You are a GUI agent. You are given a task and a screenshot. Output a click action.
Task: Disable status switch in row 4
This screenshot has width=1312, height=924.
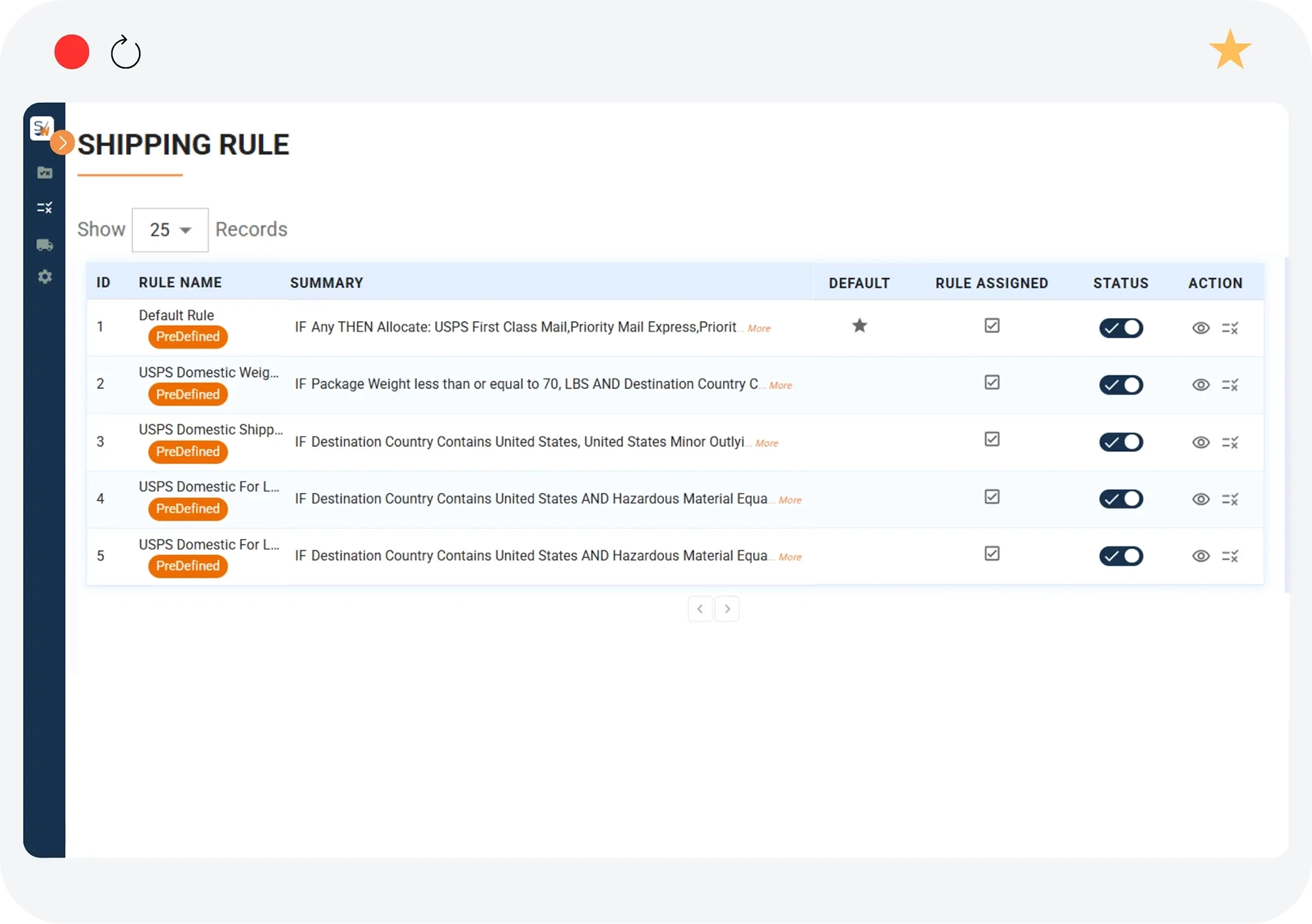tap(1121, 499)
